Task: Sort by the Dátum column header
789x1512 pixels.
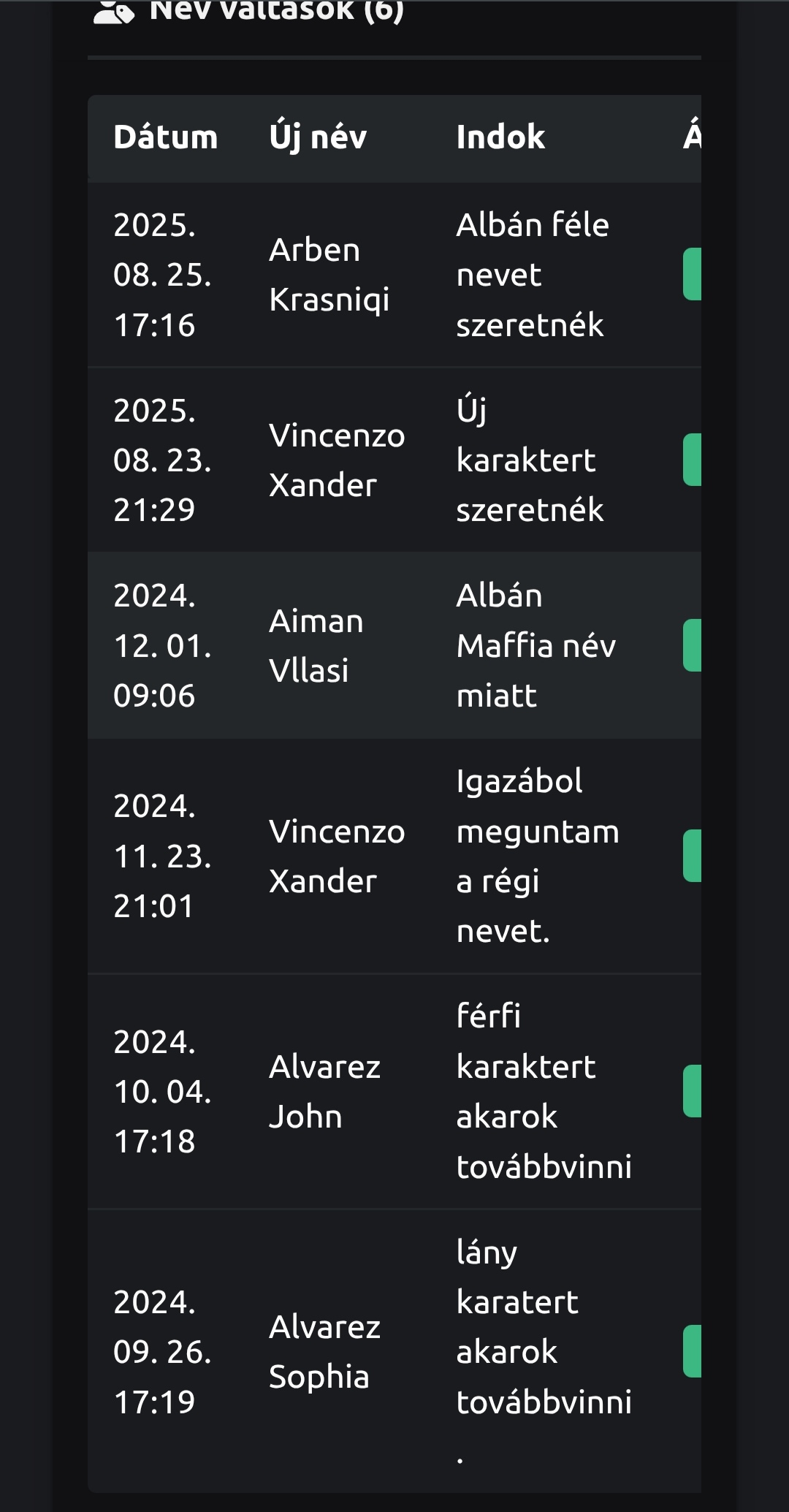Action: point(166,137)
